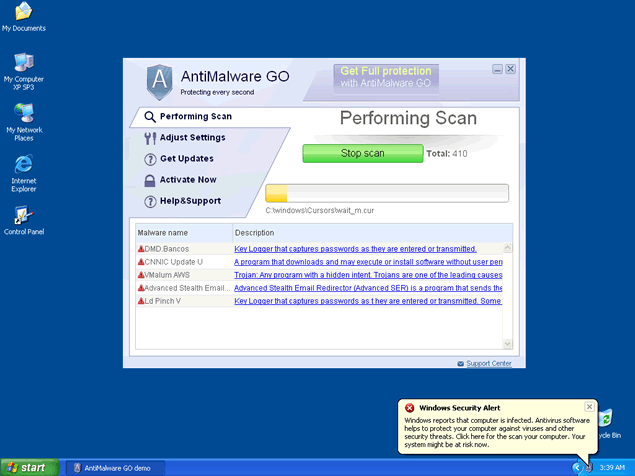635x476 pixels.
Task: Open the Adjust Settings section
Action: click(x=192, y=138)
